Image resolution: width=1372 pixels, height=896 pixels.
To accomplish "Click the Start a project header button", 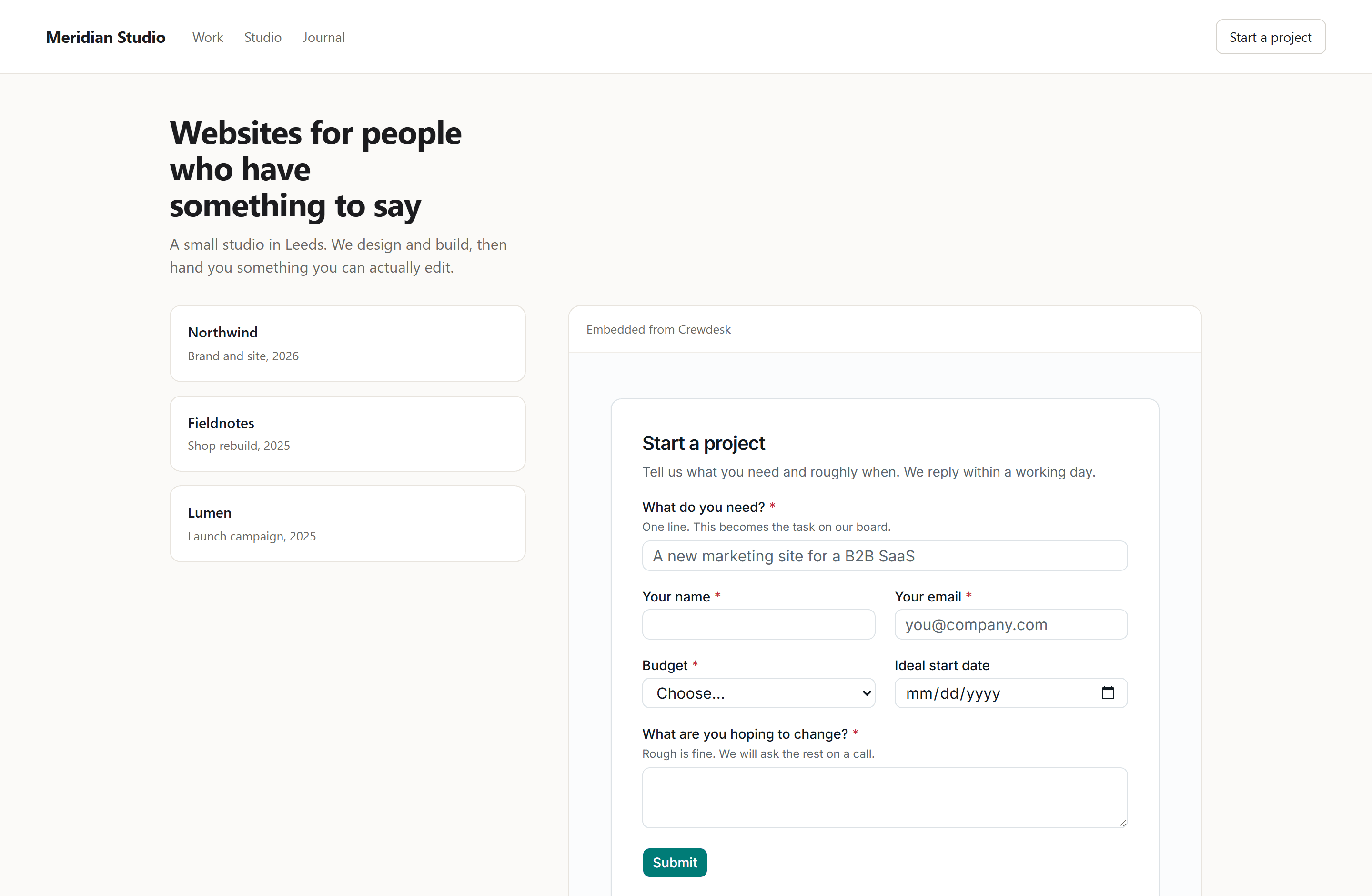I will tap(1271, 37).
